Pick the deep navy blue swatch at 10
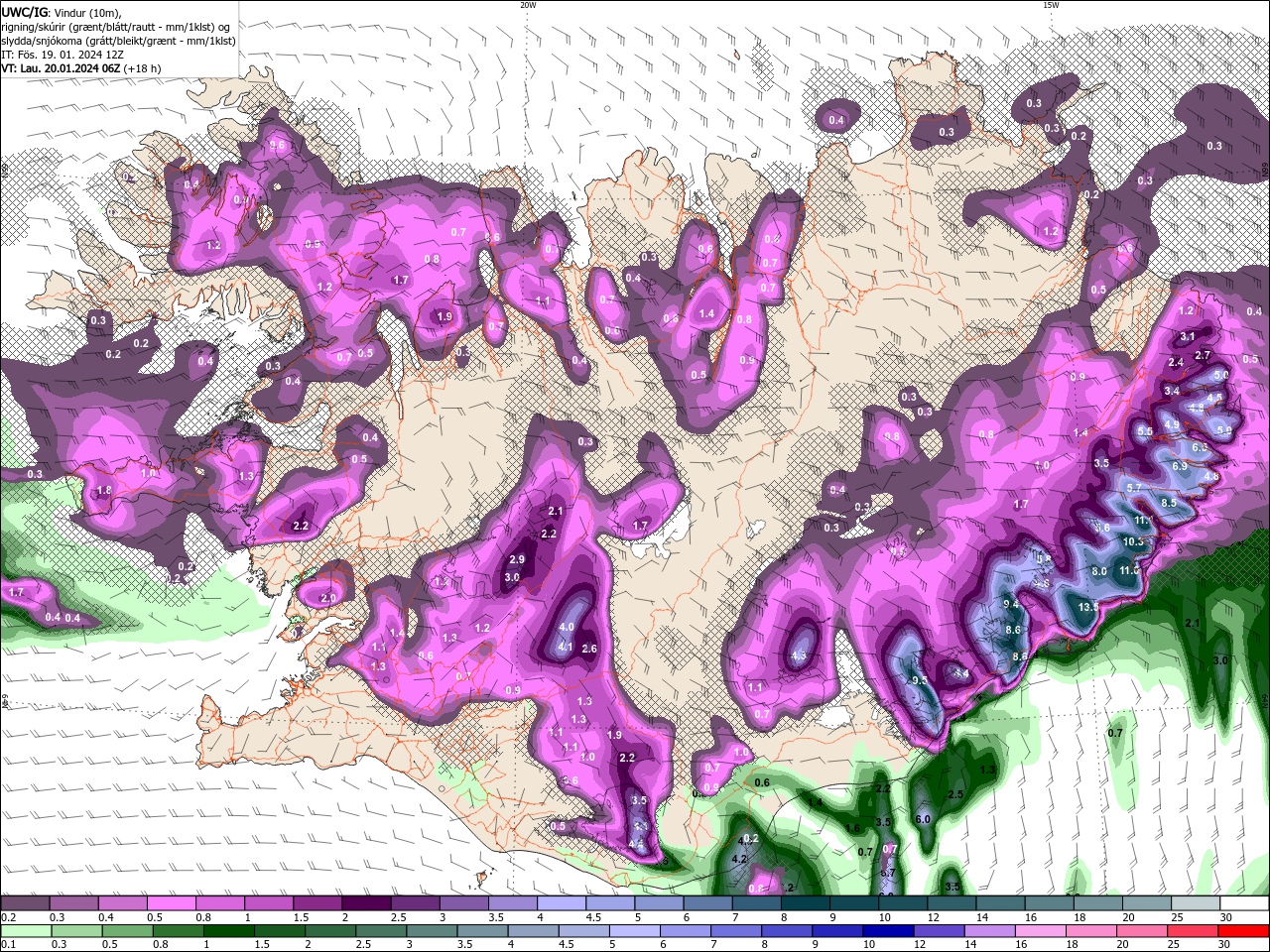This screenshot has width=1270, height=952. (887, 931)
